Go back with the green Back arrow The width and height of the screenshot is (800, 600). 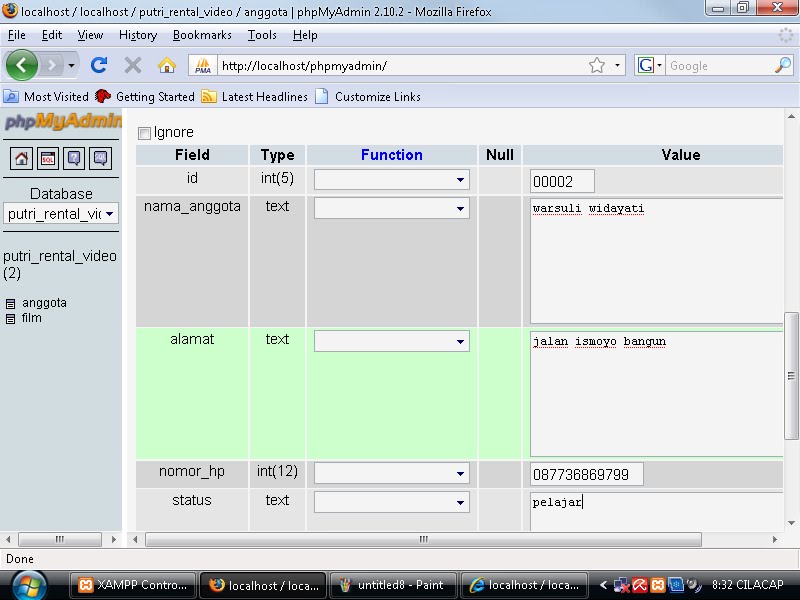point(21,65)
